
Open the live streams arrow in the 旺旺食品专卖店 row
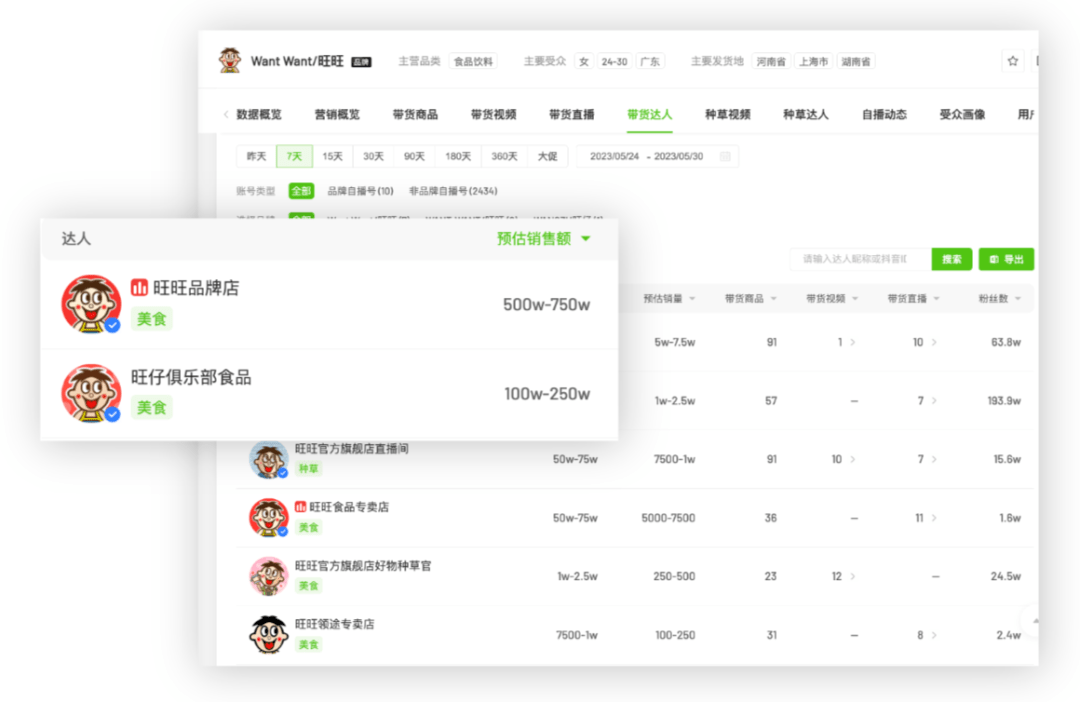coord(934,518)
